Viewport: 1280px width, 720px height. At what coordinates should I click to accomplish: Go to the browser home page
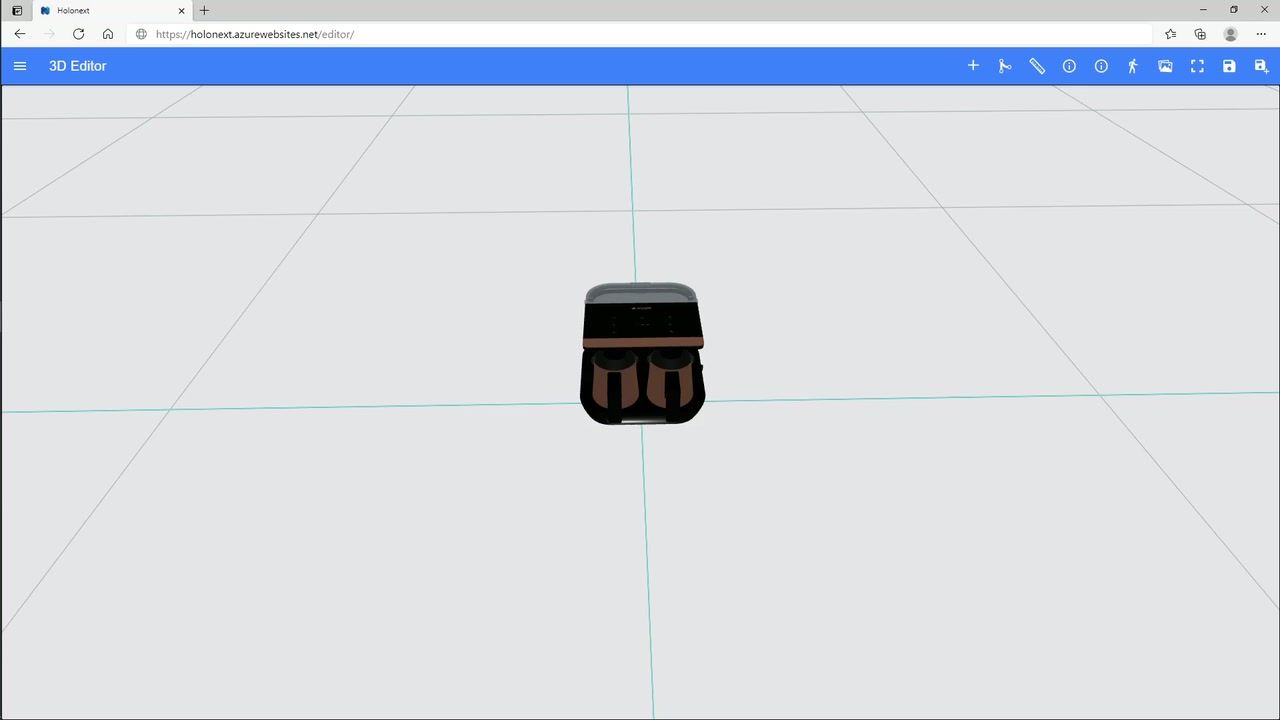click(x=108, y=34)
